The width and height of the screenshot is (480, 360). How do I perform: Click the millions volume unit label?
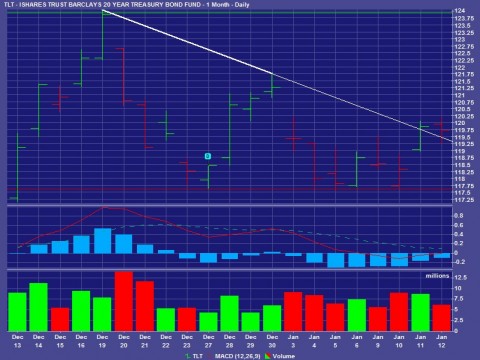[x=437, y=276]
